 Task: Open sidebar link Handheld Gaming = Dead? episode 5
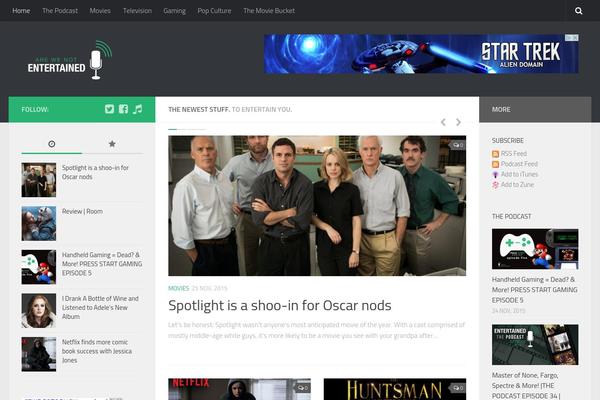[102, 264]
